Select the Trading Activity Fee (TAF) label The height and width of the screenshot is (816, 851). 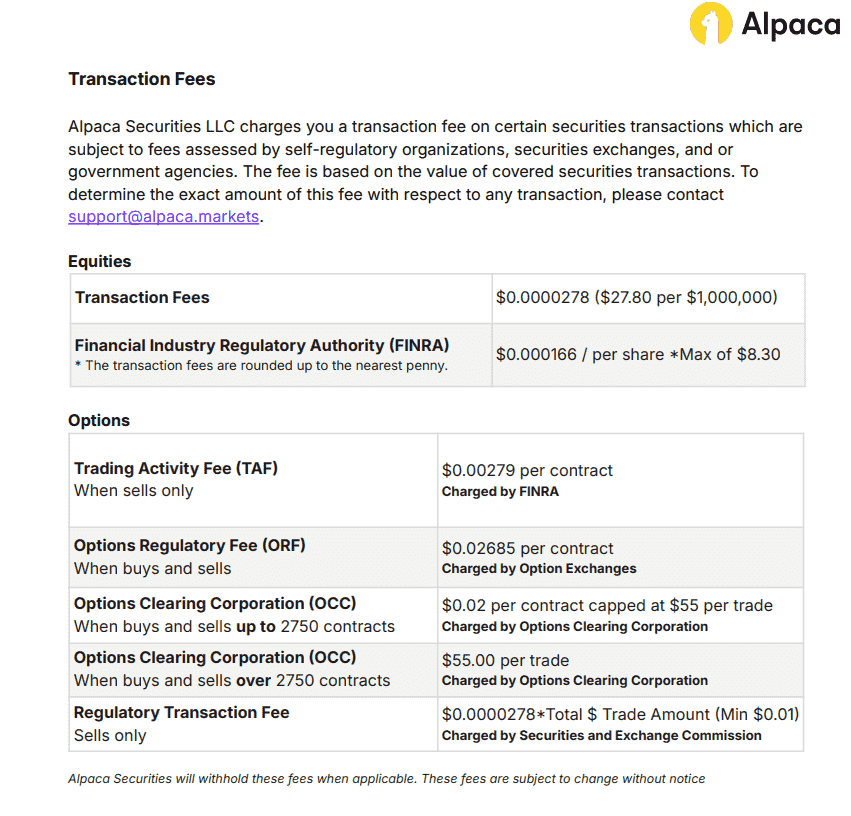[x=176, y=468]
